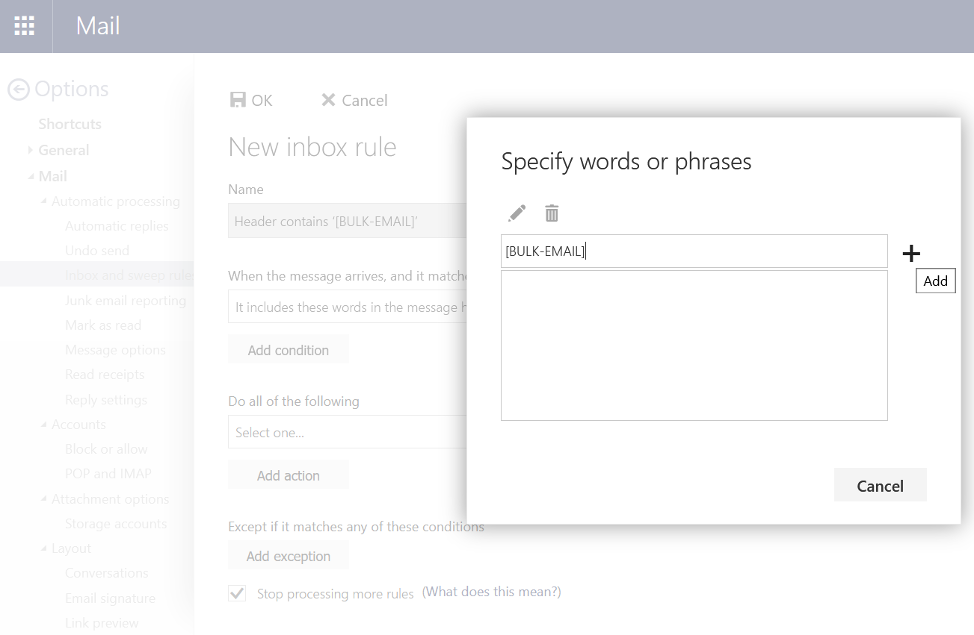Click the plus Add icon

click(x=910, y=254)
